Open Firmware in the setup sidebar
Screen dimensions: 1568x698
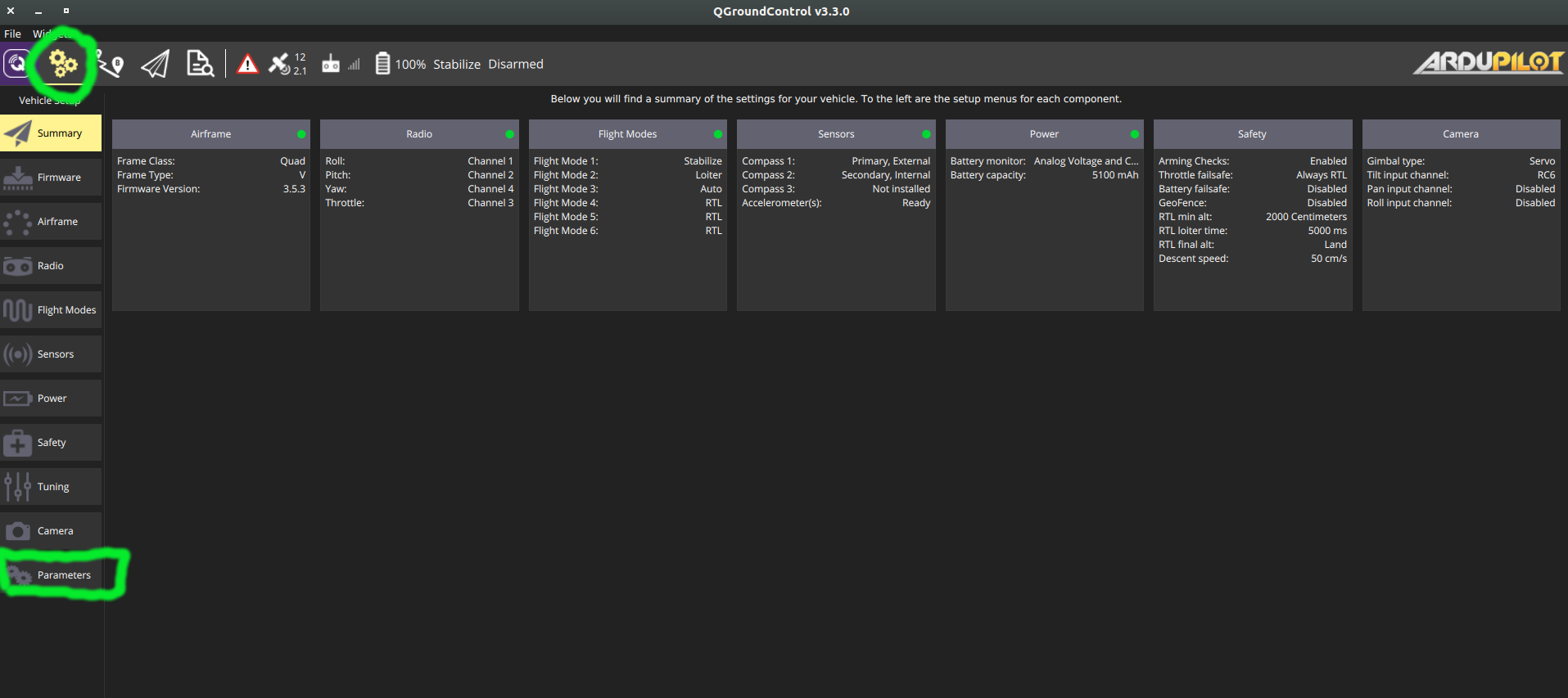[51, 178]
